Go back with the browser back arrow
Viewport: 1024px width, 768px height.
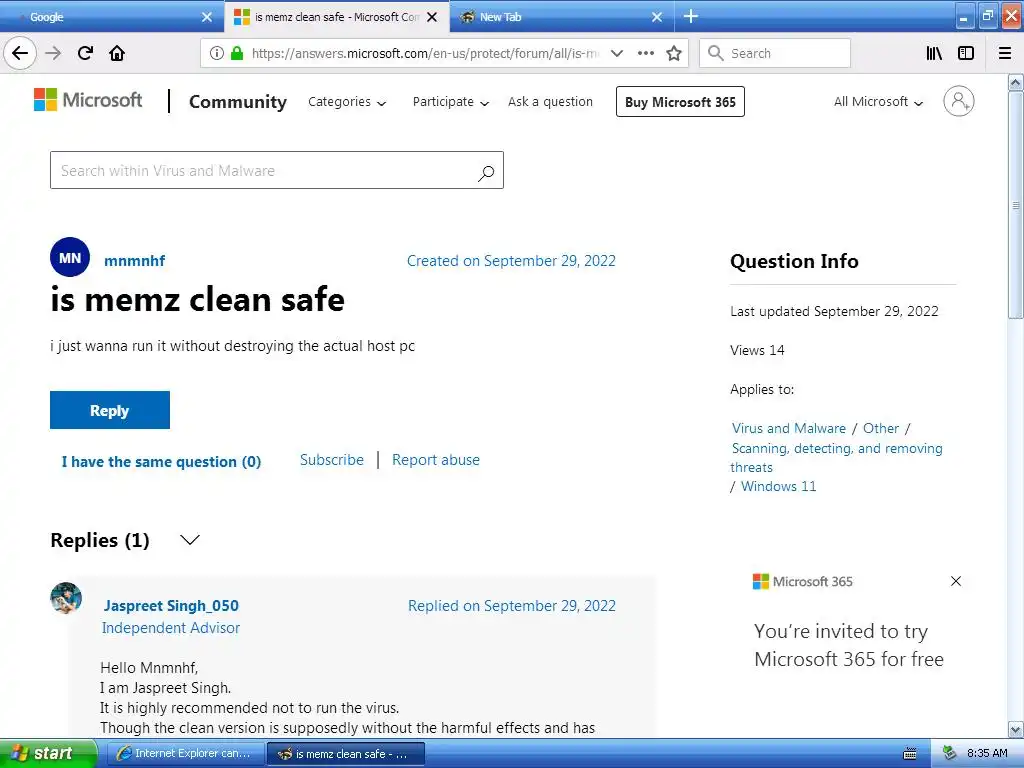(x=20, y=53)
